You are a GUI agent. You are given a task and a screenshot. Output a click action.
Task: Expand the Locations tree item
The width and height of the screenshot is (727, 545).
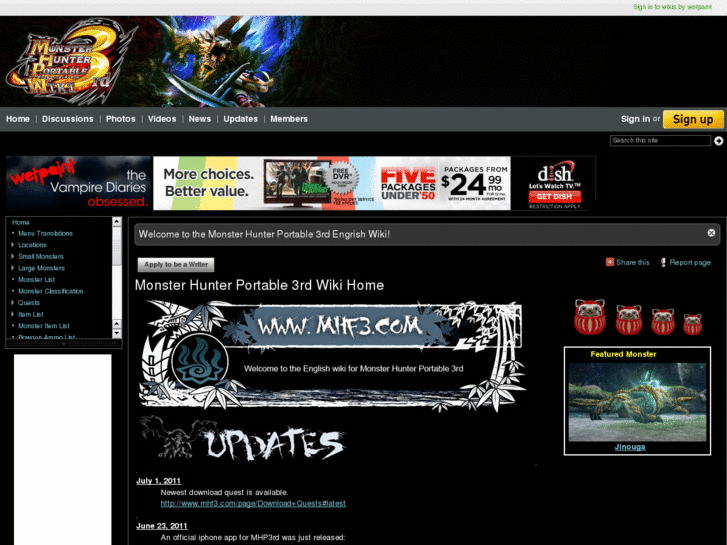(13, 244)
